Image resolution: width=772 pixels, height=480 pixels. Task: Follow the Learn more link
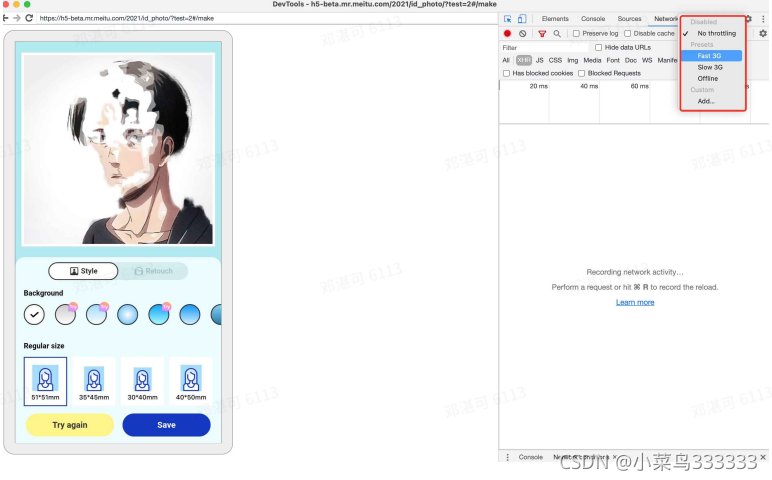tap(635, 302)
